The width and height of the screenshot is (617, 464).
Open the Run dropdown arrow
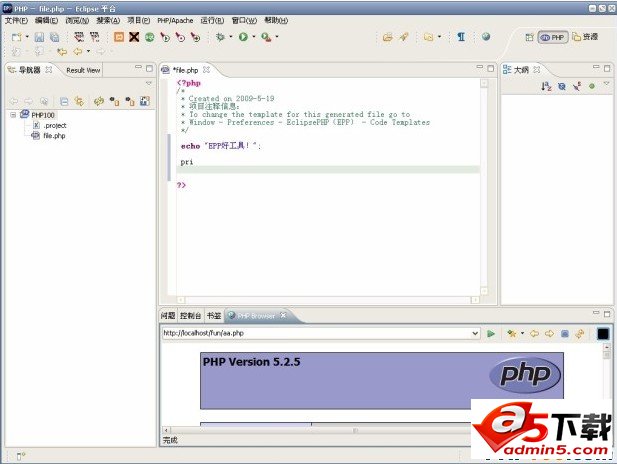click(254, 37)
